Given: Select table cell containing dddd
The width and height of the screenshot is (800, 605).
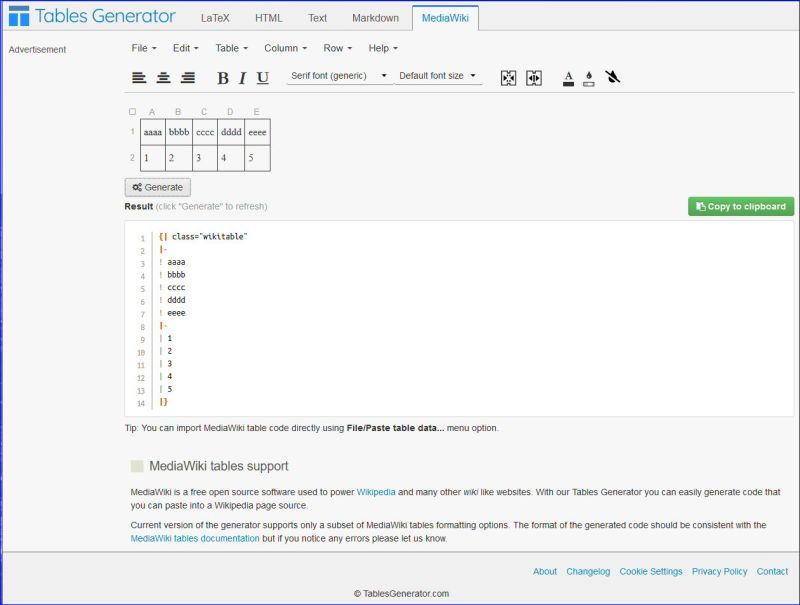Looking at the screenshot, I should click(x=231, y=132).
